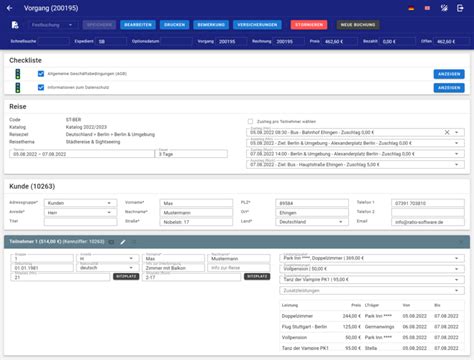Switch language with the red flag icon
The image size is (474, 360).
pyautogui.click(x=427, y=8)
